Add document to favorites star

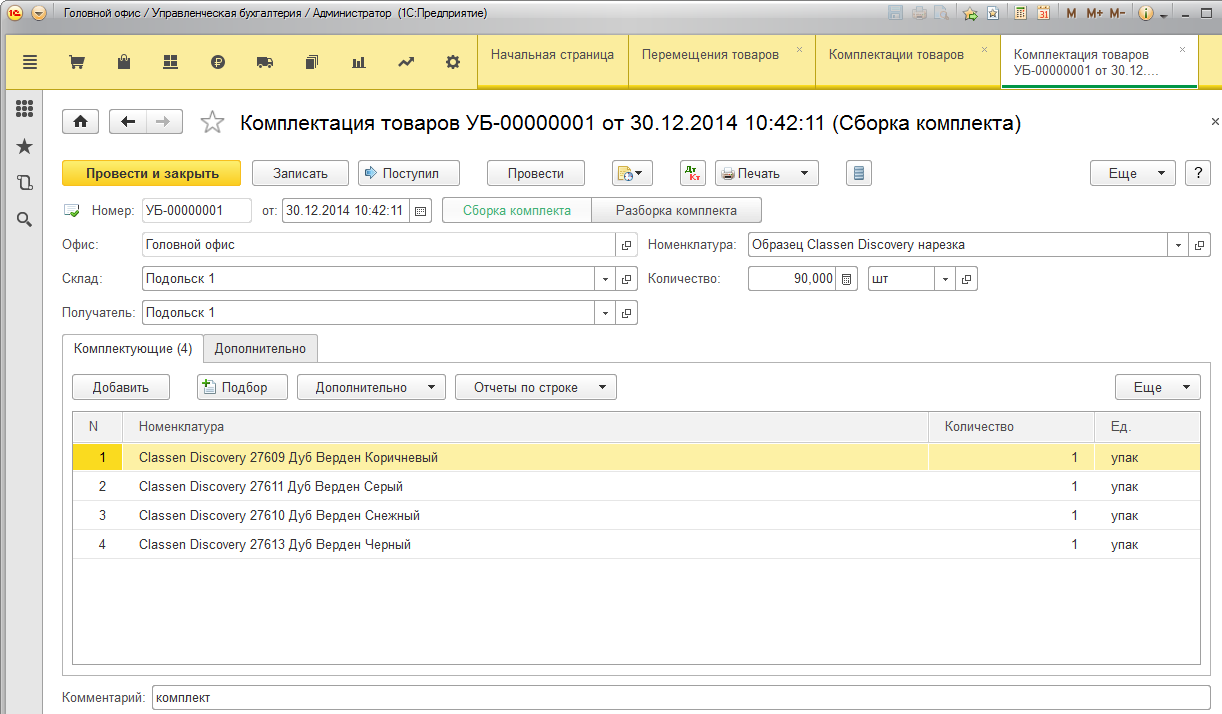[x=212, y=122]
